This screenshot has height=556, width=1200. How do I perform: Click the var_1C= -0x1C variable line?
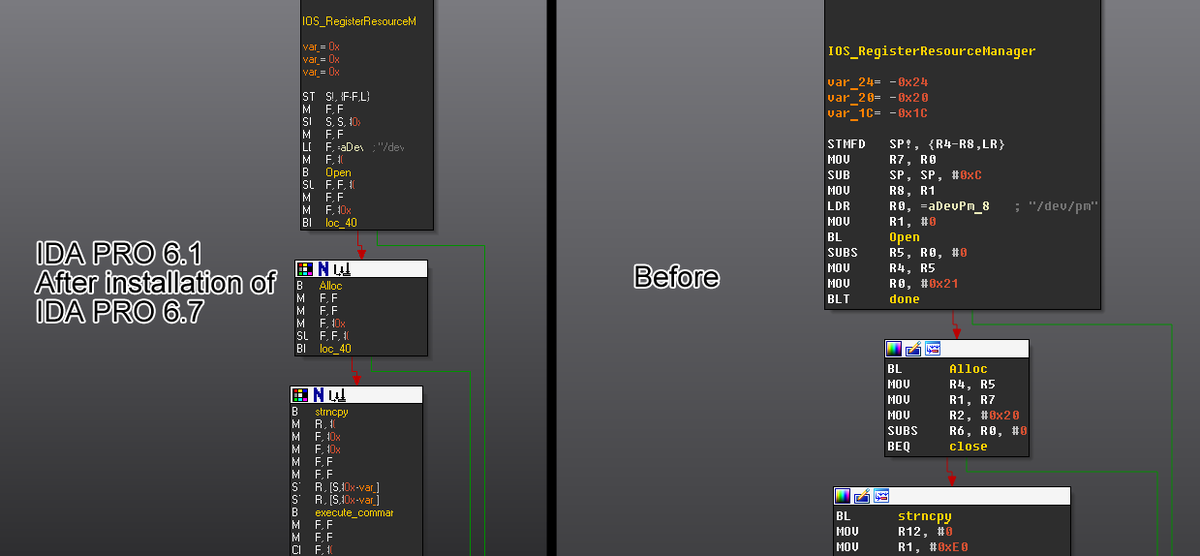click(x=878, y=113)
